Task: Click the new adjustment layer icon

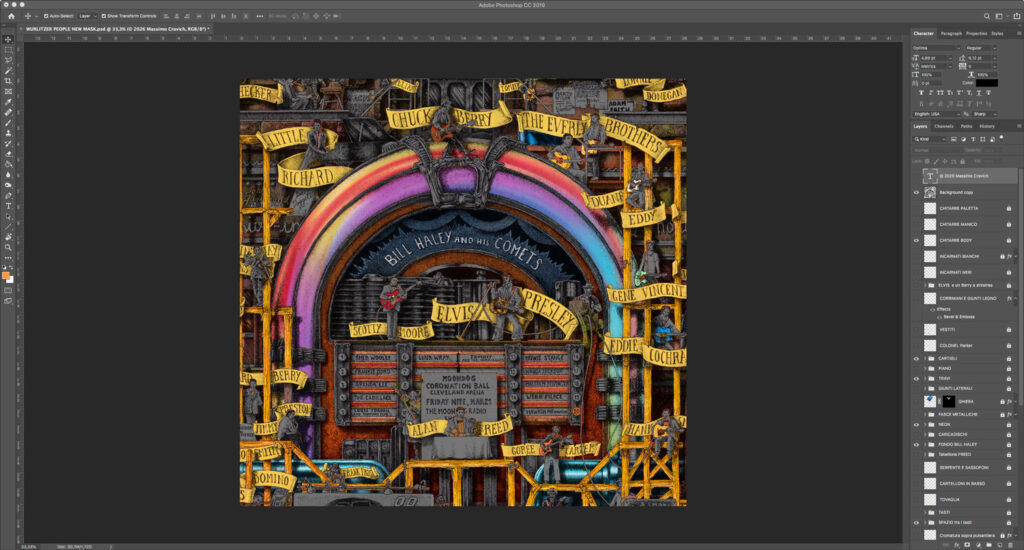Action: (x=978, y=545)
